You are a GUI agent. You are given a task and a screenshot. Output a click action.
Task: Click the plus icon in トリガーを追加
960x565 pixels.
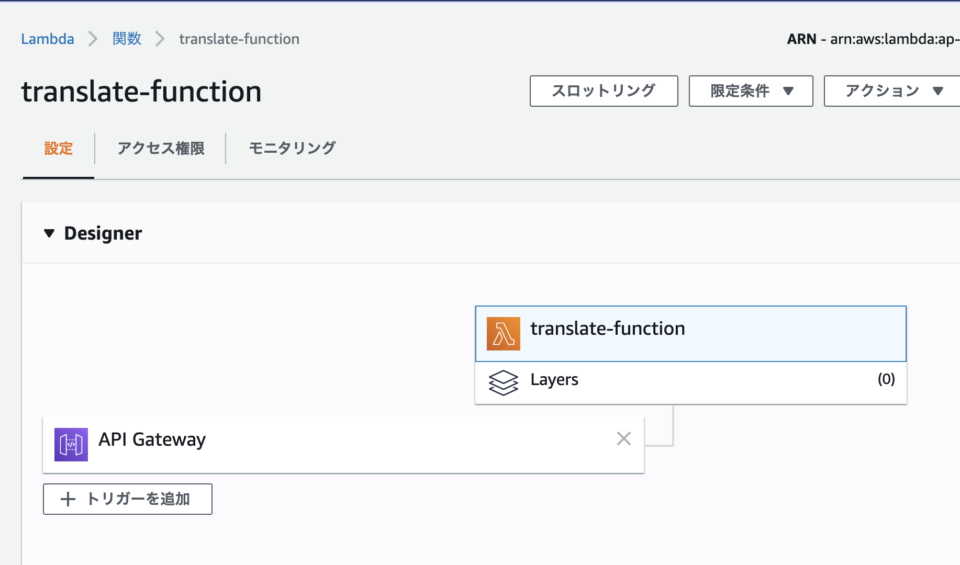[68, 500]
